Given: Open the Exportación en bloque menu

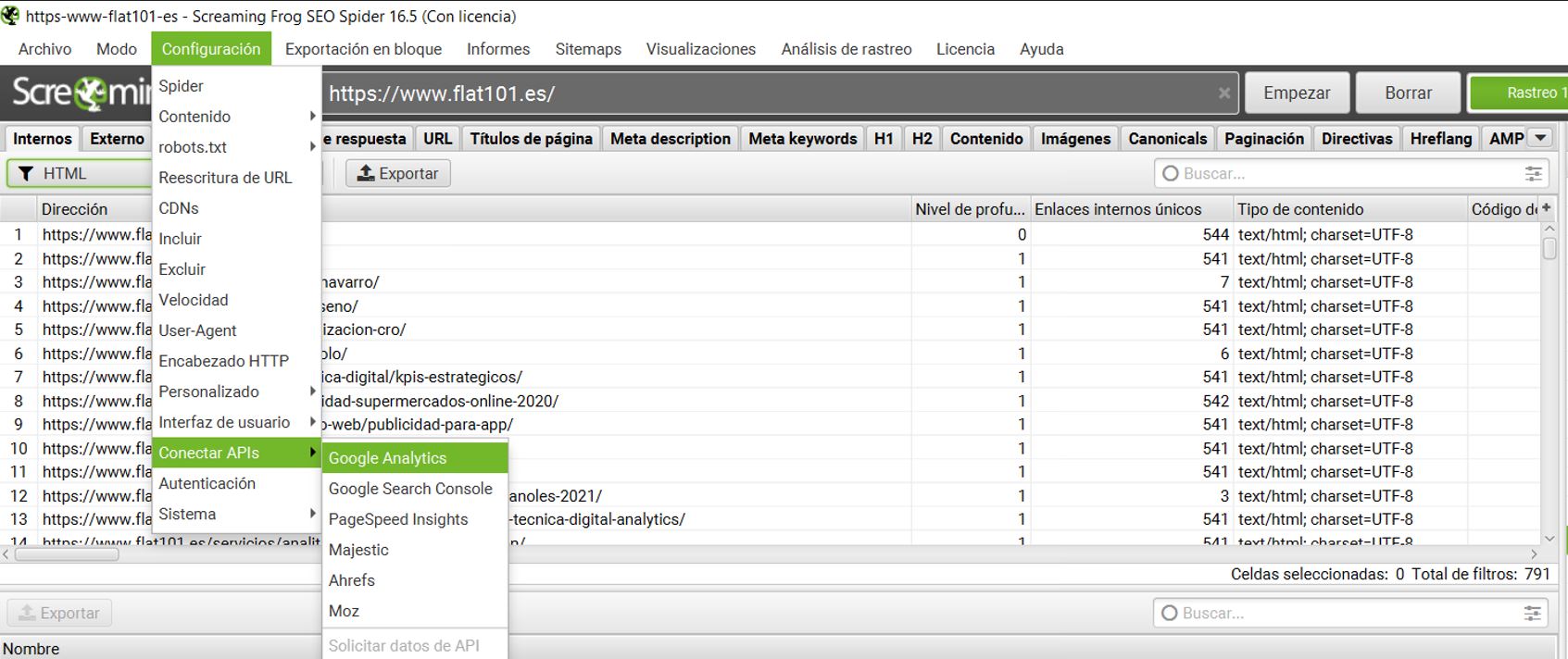Looking at the screenshot, I should click(363, 49).
